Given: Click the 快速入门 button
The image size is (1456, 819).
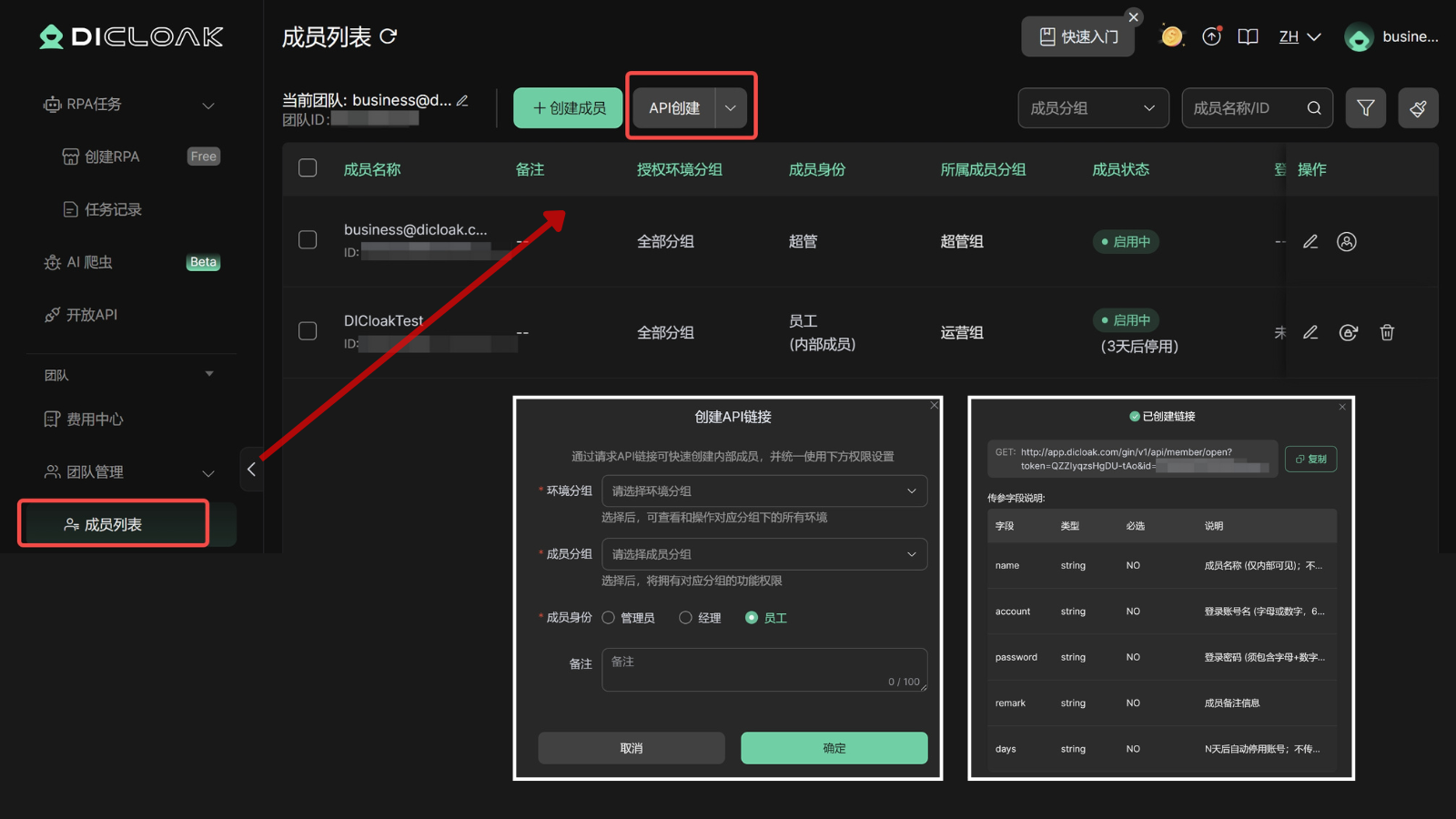Looking at the screenshot, I should point(1077,36).
